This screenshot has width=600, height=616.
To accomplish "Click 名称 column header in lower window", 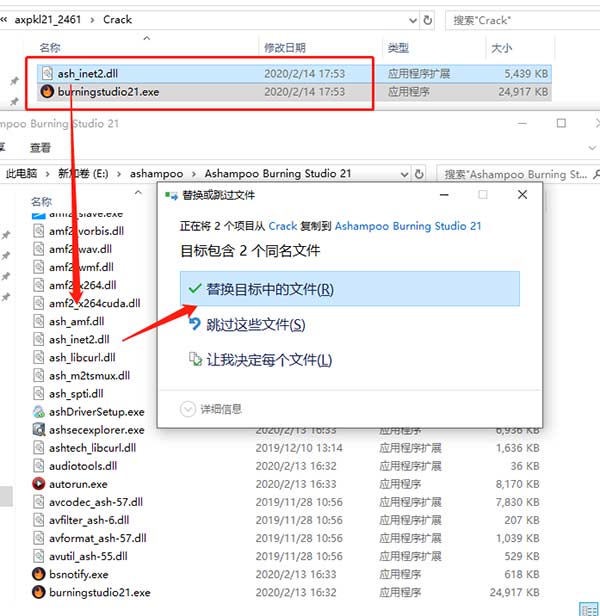I will pos(41,202).
